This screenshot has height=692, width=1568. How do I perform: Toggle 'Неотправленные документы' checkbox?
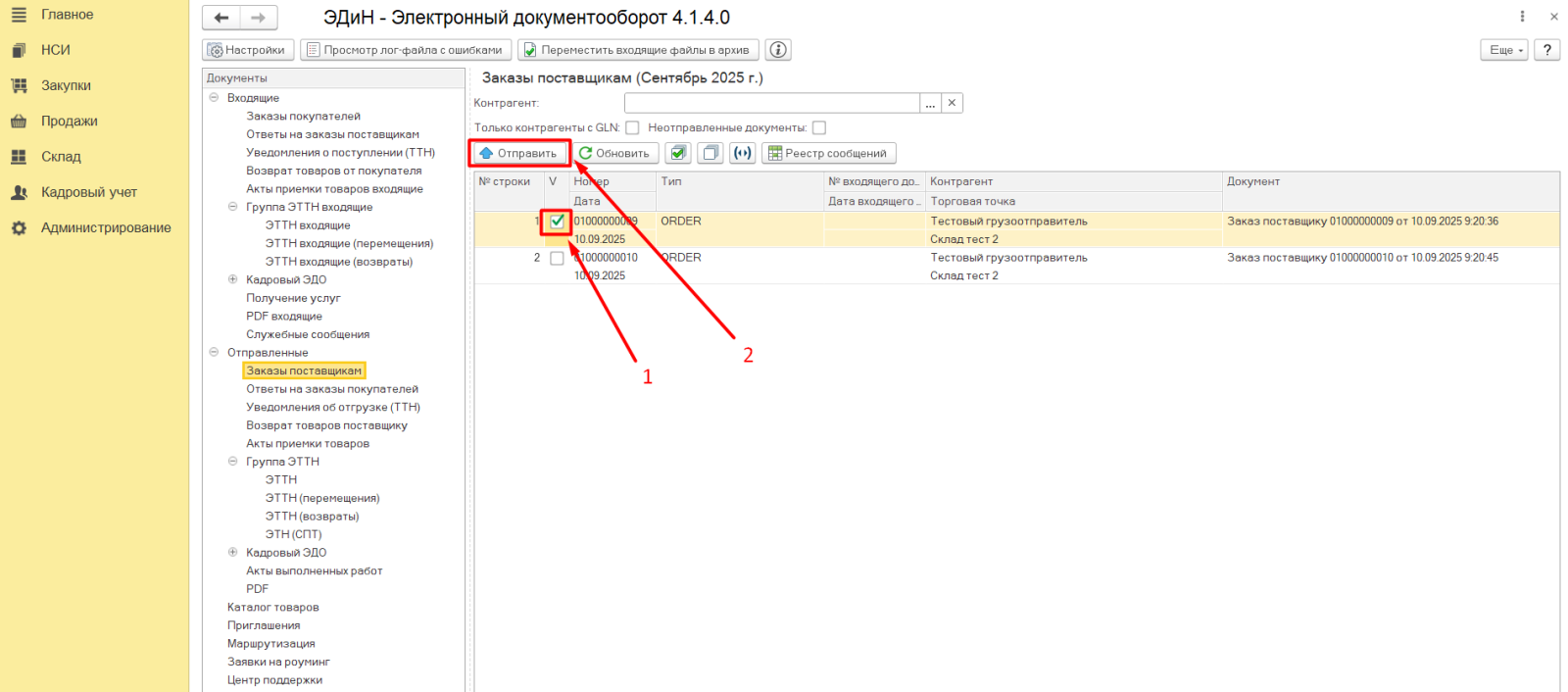click(x=819, y=127)
